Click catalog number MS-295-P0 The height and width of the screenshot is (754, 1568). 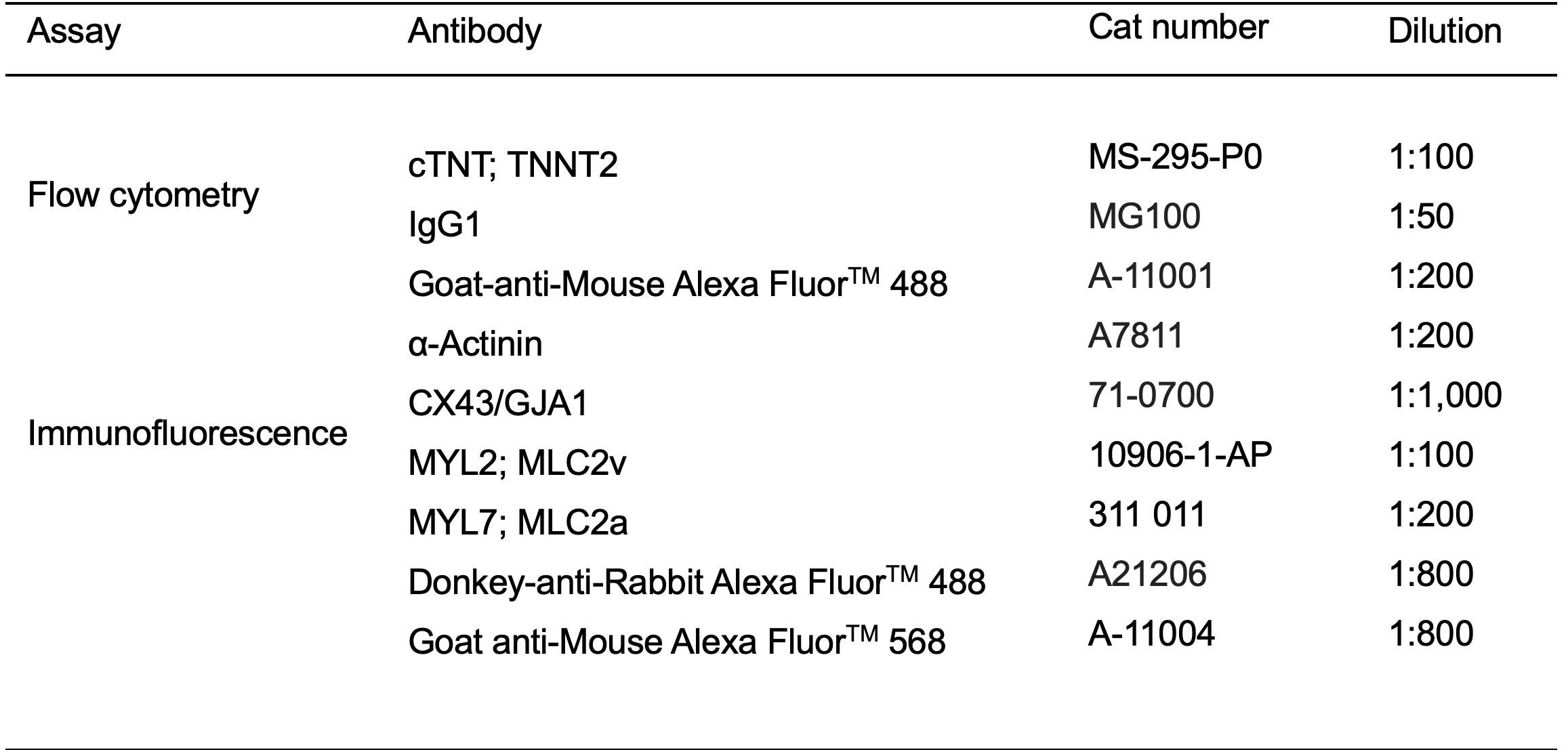pos(1175,158)
